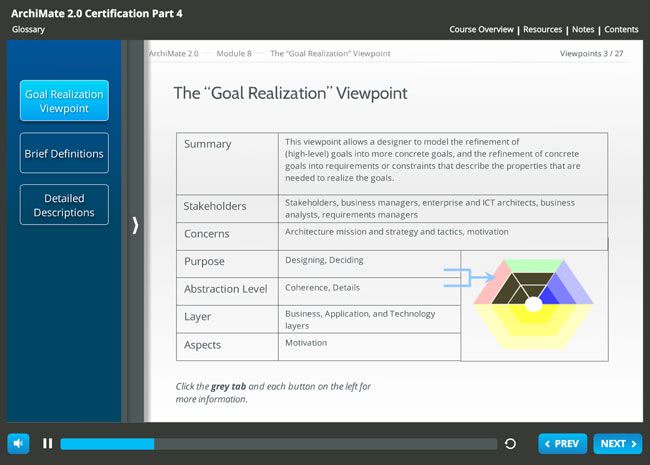The image size is (650, 465).
Task: Click the Purpose row label
Action: [x=204, y=262]
